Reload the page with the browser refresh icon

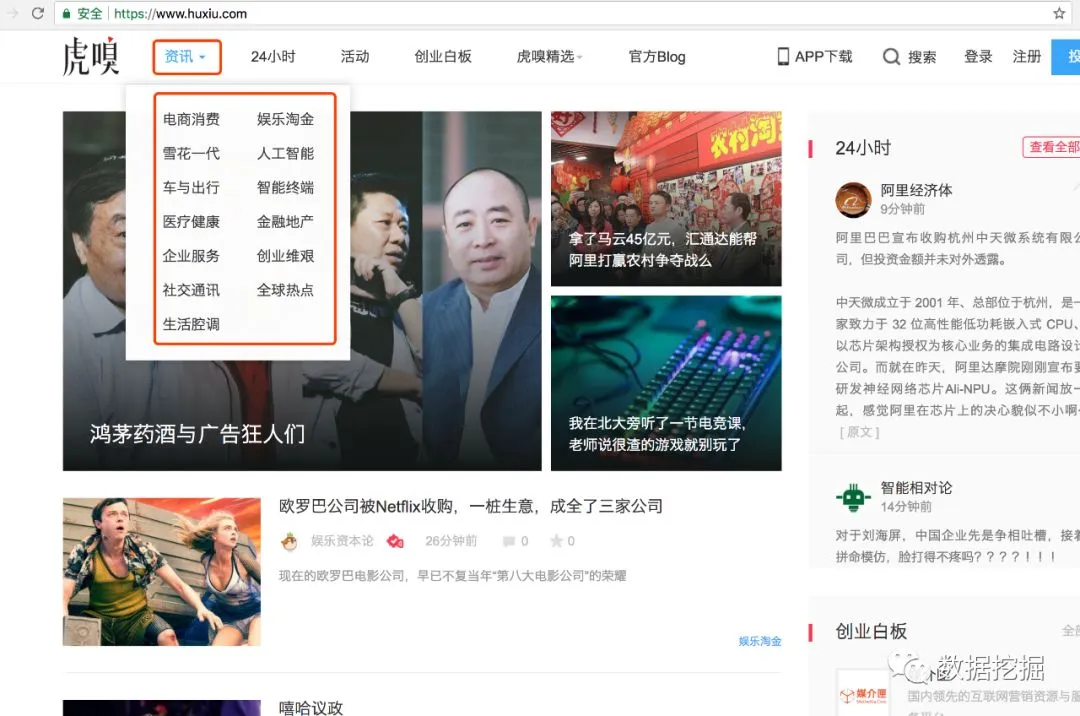click(38, 13)
